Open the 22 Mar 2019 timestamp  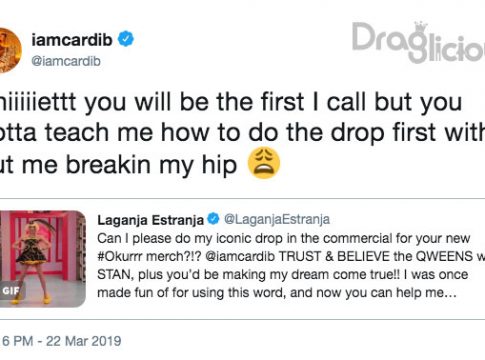(83, 341)
